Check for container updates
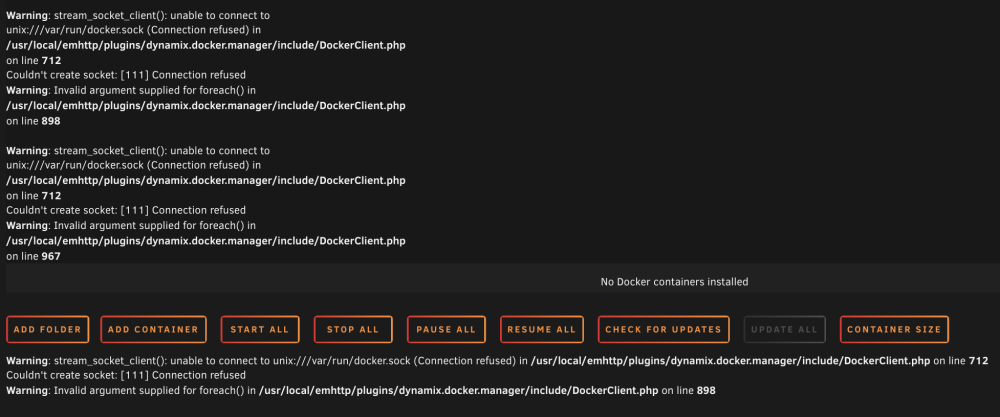This screenshot has height=417, width=1000. 663,330
